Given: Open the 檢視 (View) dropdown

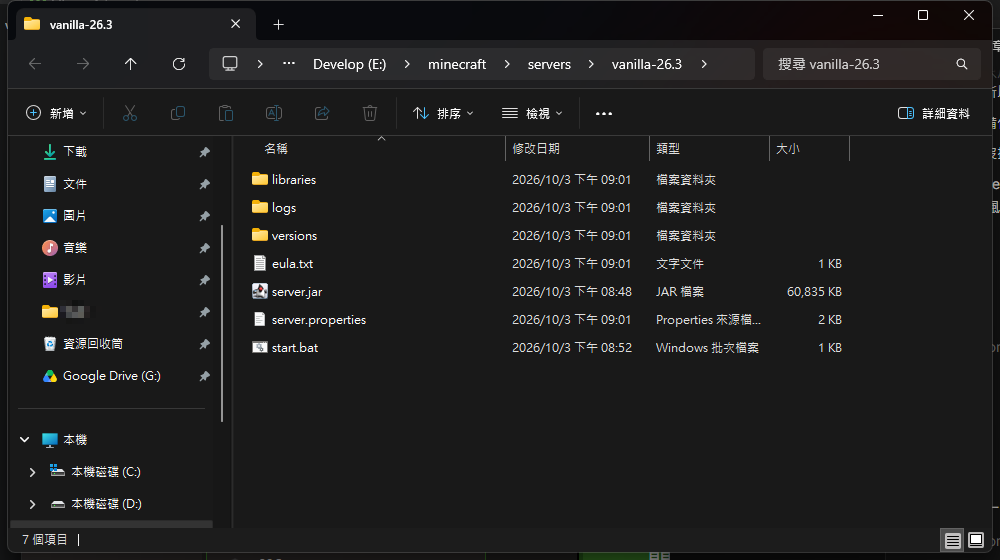Looking at the screenshot, I should coord(533,114).
